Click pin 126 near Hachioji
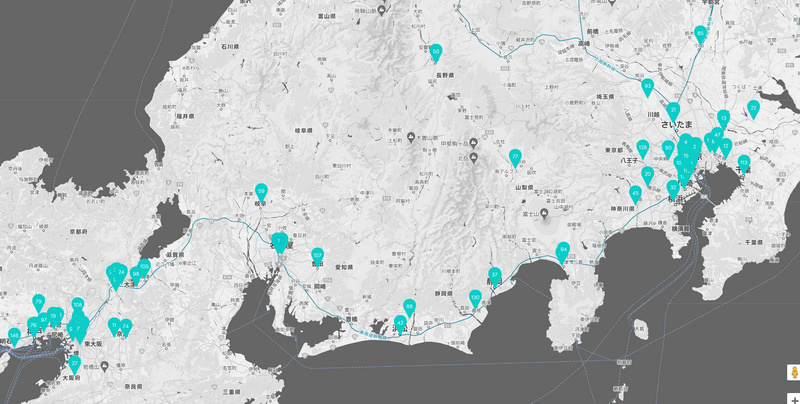The image size is (800, 404). point(642,149)
